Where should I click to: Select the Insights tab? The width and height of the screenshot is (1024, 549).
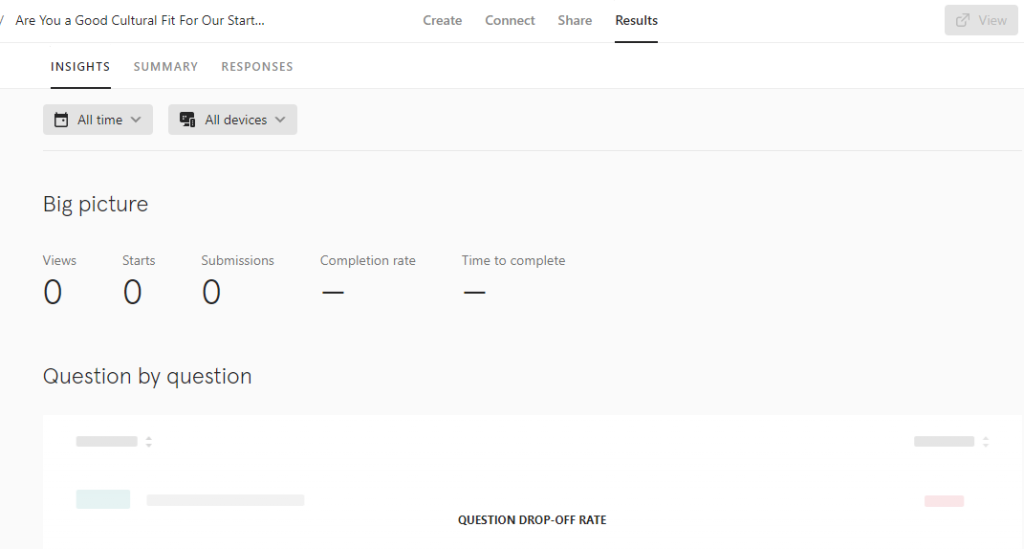click(80, 67)
